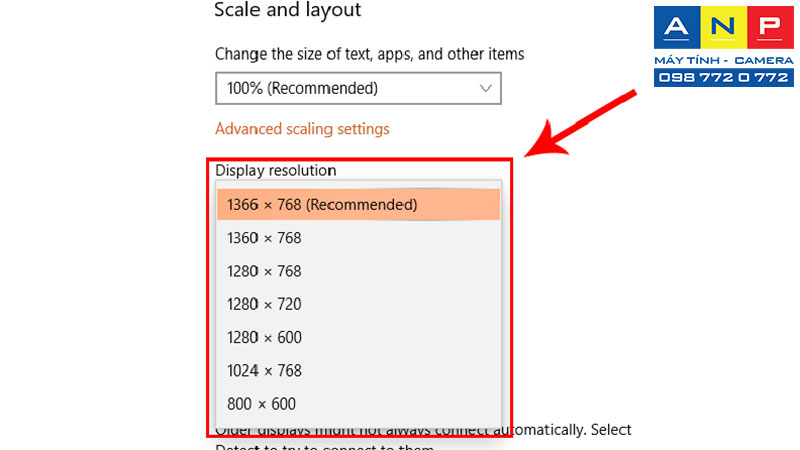Viewport: 800px width, 450px height.
Task: Select the 1024 × 768 resolution
Action: 358,370
